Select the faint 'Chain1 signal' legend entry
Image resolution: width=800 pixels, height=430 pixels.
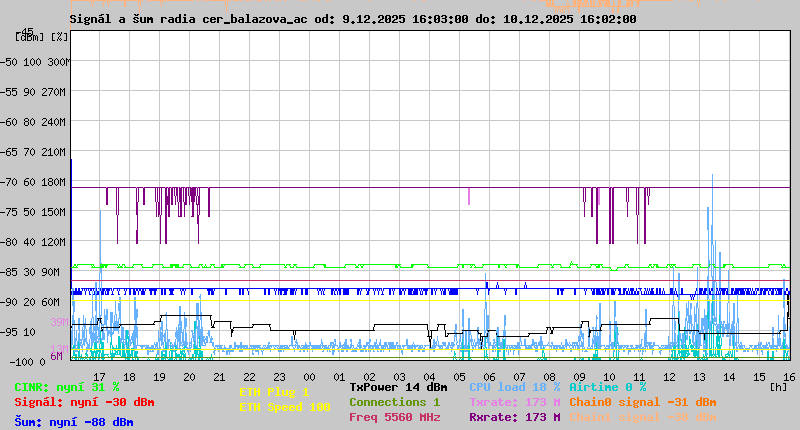tap(643, 417)
